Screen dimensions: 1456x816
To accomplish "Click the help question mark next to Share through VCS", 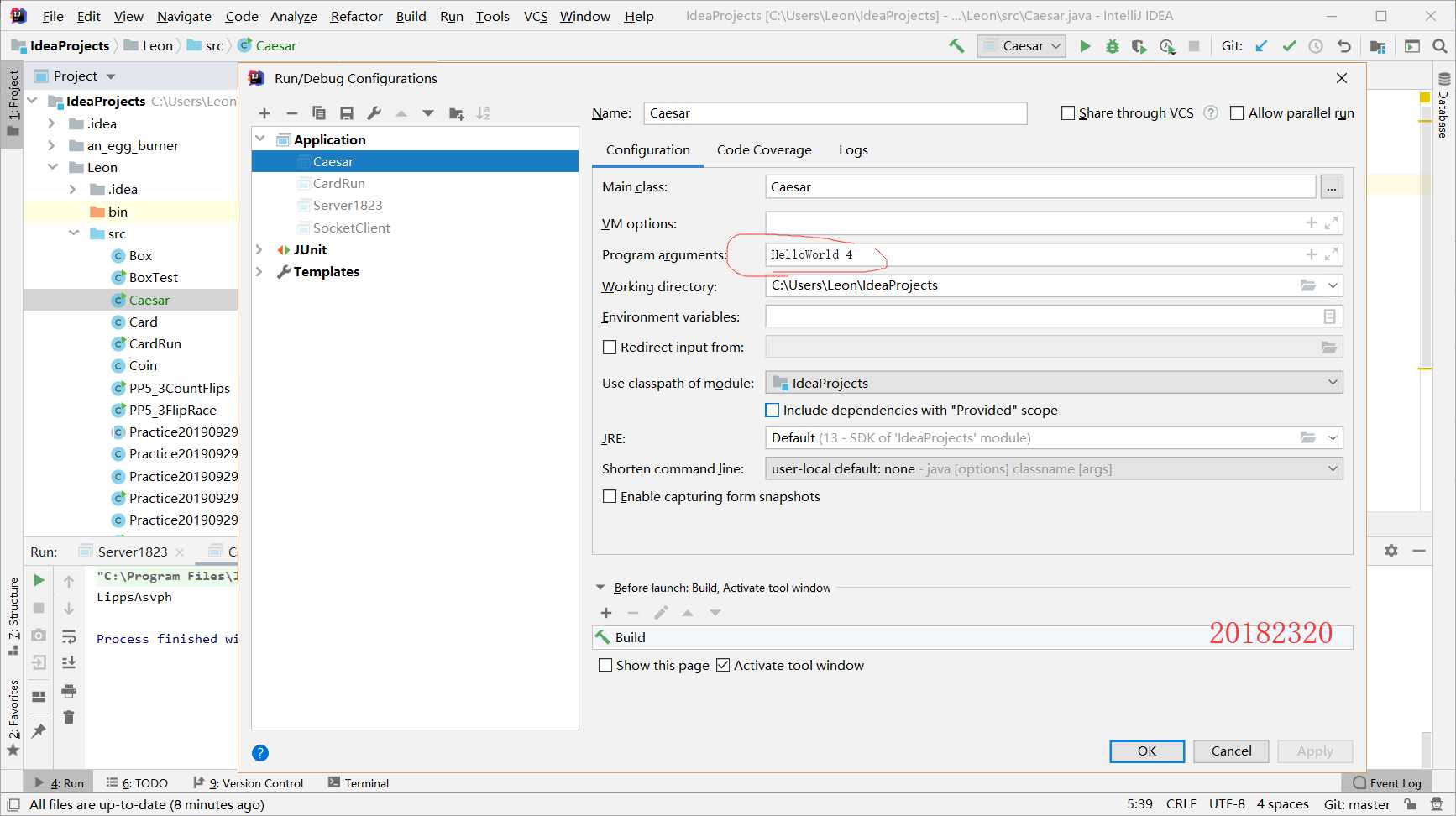I will point(1211,112).
